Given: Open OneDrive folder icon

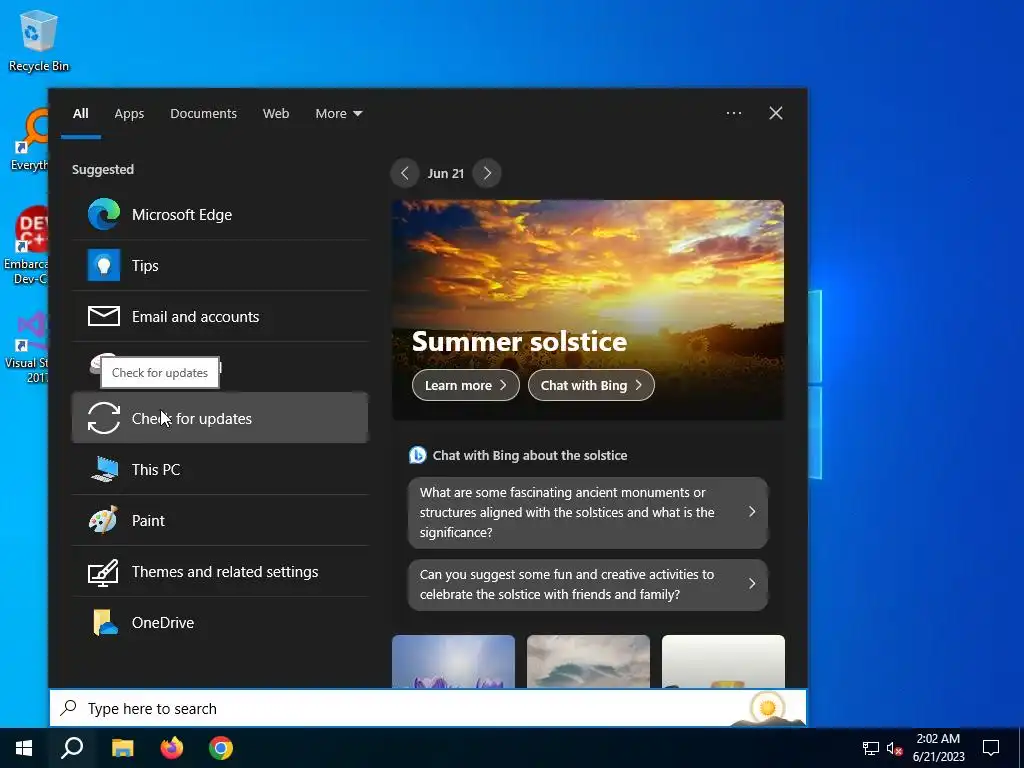Looking at the screenshot, I should (104, 622).
